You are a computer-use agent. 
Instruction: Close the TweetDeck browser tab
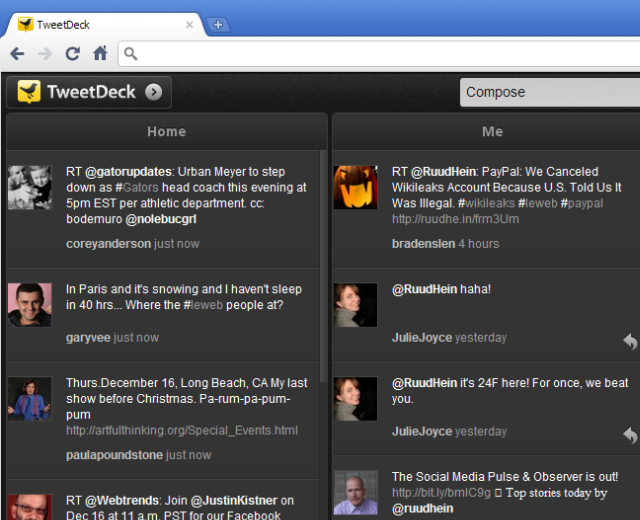189,24
